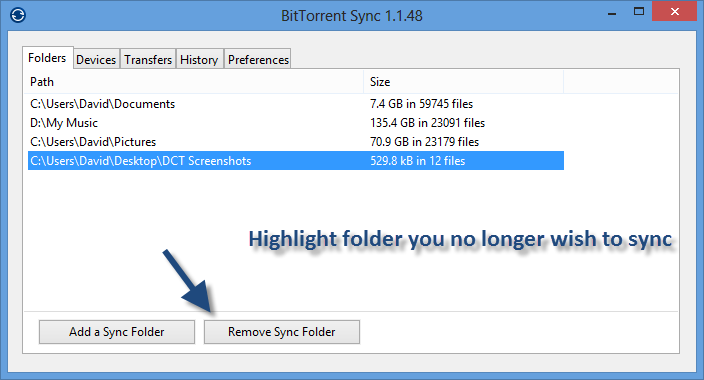Image resolution: width=704 pixels, height=380 pixels.
Task: Select the Folders tab
Action: [47, 57]
